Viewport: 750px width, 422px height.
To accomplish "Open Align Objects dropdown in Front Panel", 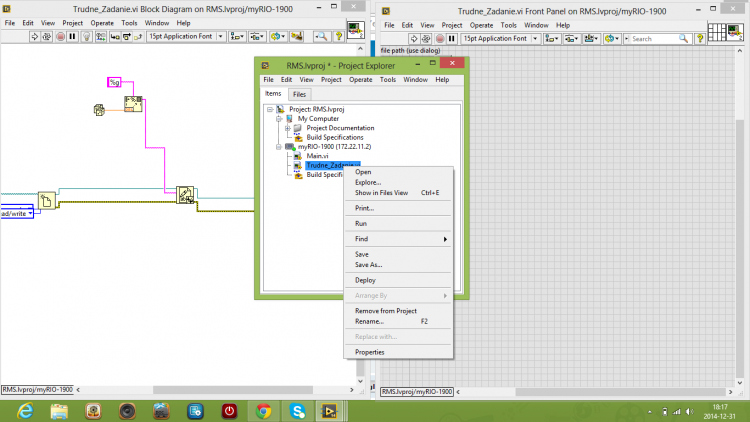I will pyautogui.click(x=552, y=39).
